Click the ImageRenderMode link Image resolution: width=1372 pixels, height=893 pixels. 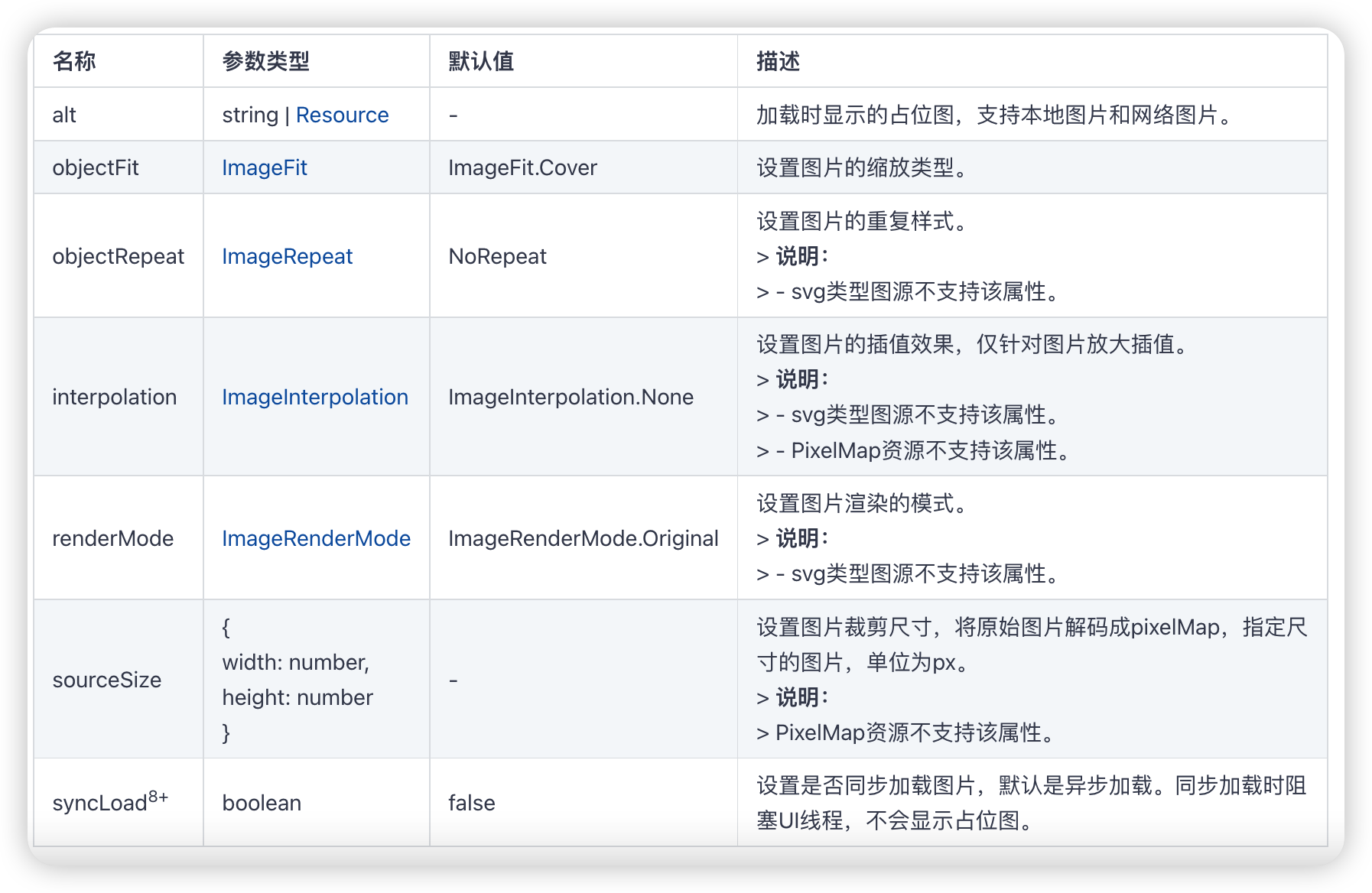pyautogui.click(x=317, y=538)
